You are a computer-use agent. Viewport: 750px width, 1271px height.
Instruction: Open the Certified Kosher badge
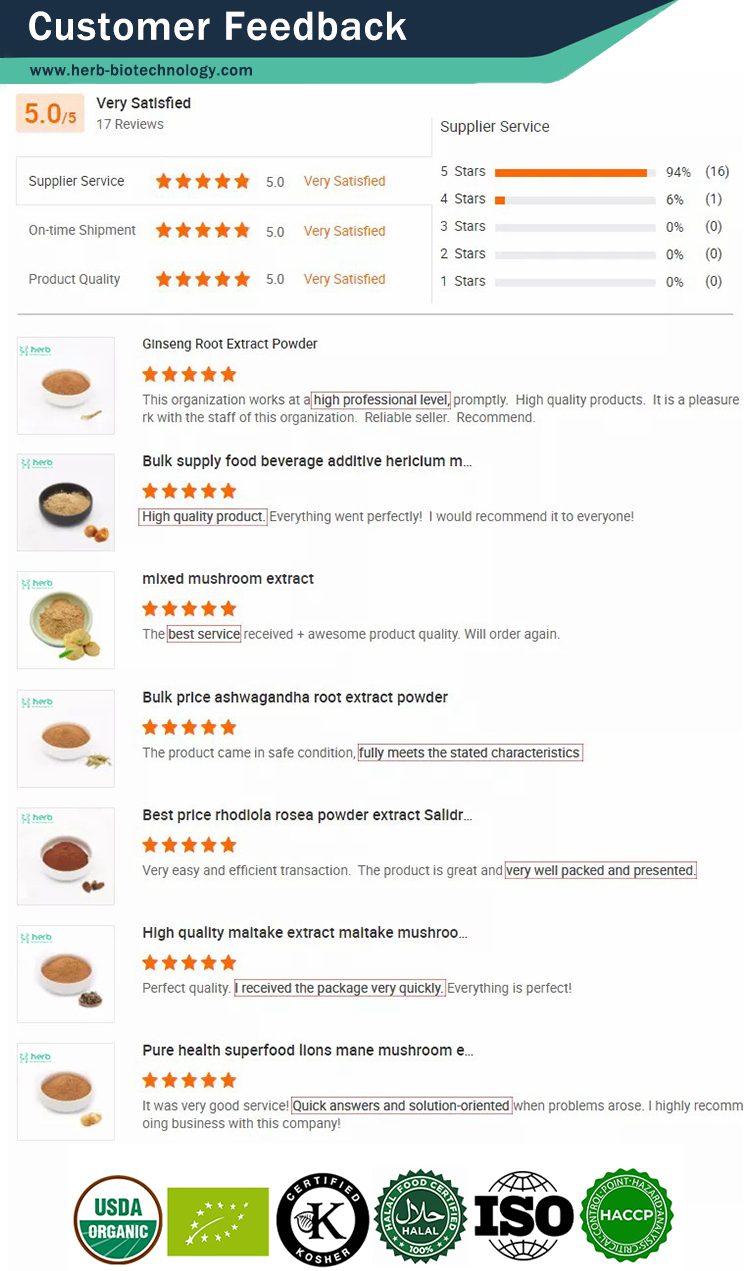click(322, 1220)
